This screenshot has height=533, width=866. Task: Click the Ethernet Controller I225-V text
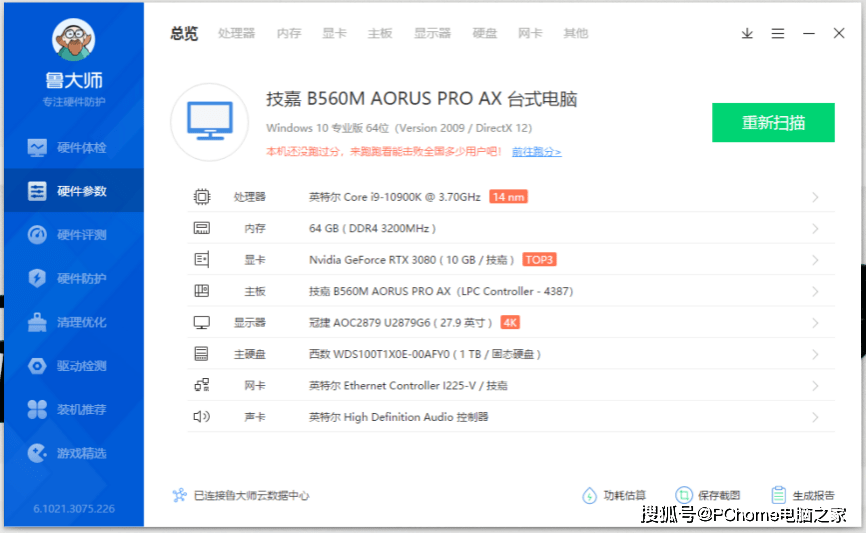(x=408, y=386)
